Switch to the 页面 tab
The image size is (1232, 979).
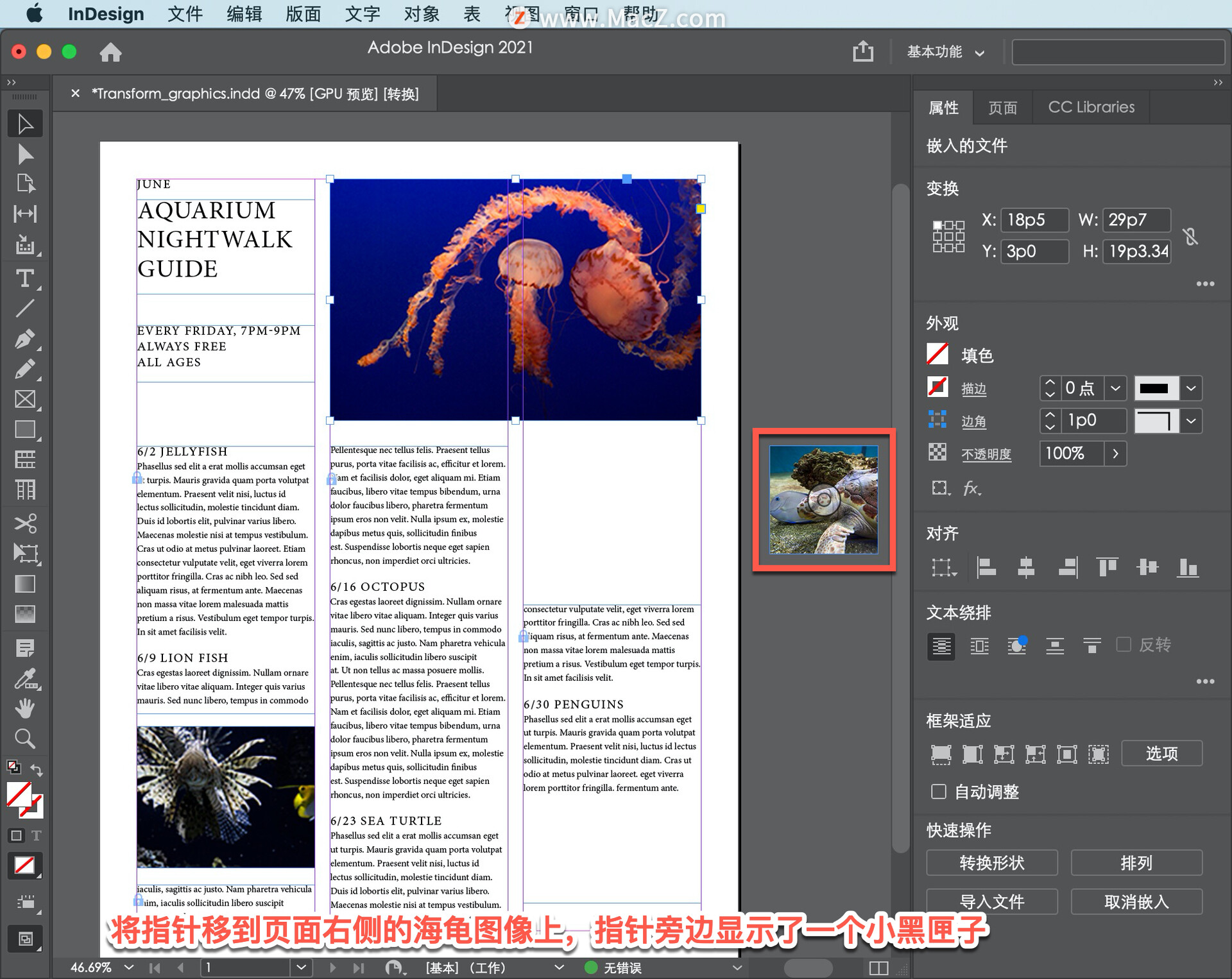pyautogui.click(x=1002, y=107)
